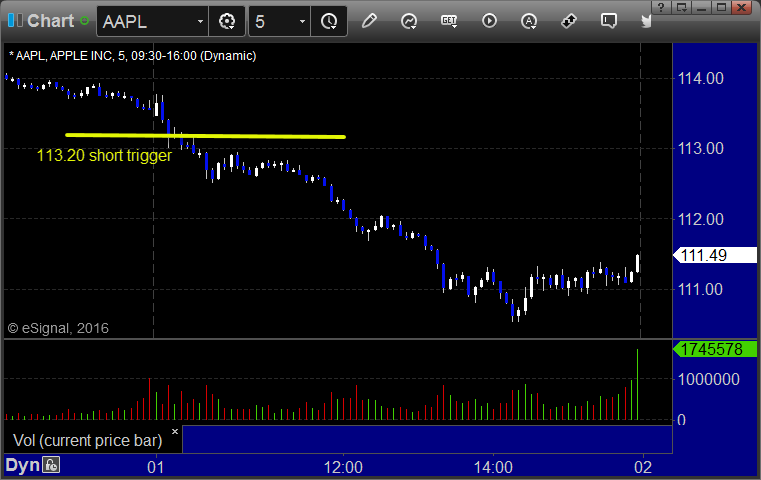Image resolution: width=761 pixels, height=480 pixels.
Task: Select the pencil drawing tool
Action: pyautogui.click(x=369, y=21)
